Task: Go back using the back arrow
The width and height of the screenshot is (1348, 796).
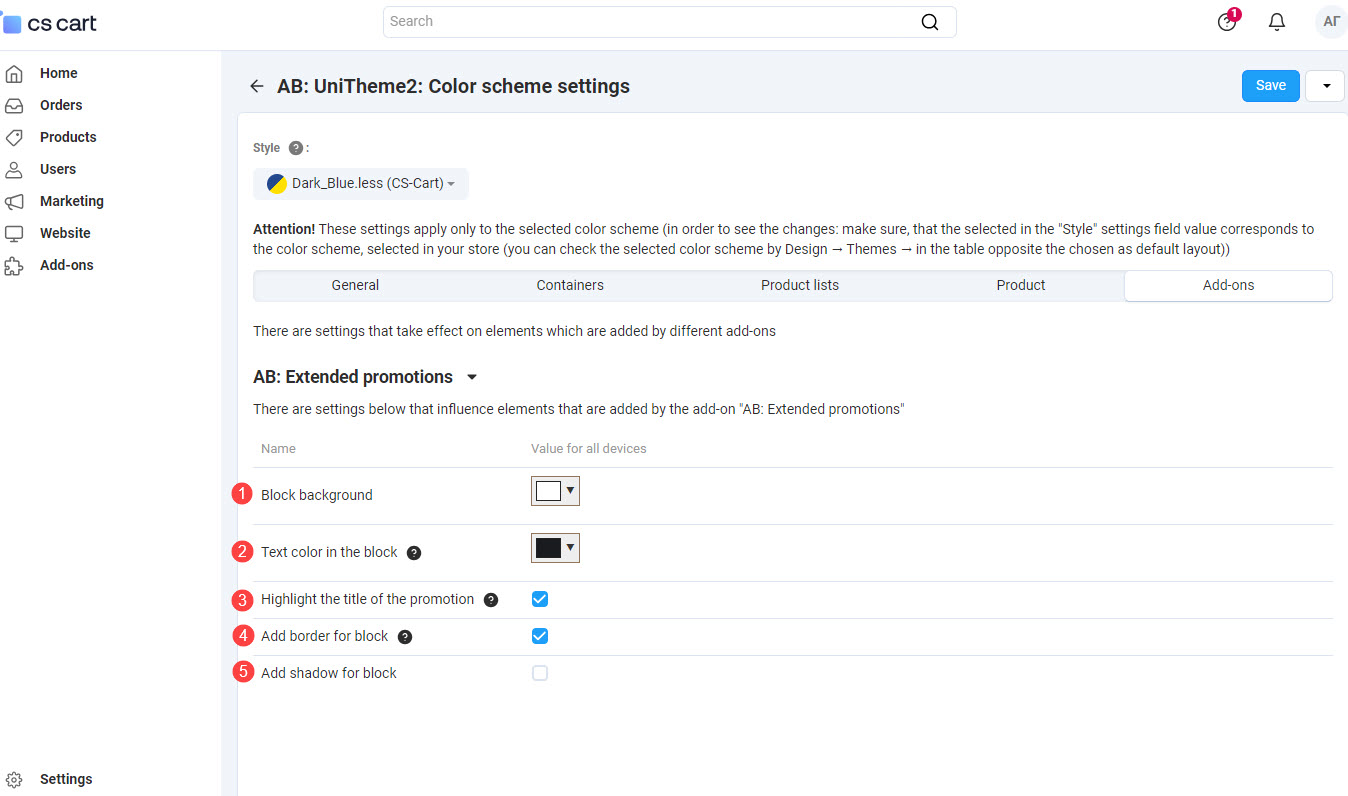Action: pyautogui.click(x=257, y=86)
